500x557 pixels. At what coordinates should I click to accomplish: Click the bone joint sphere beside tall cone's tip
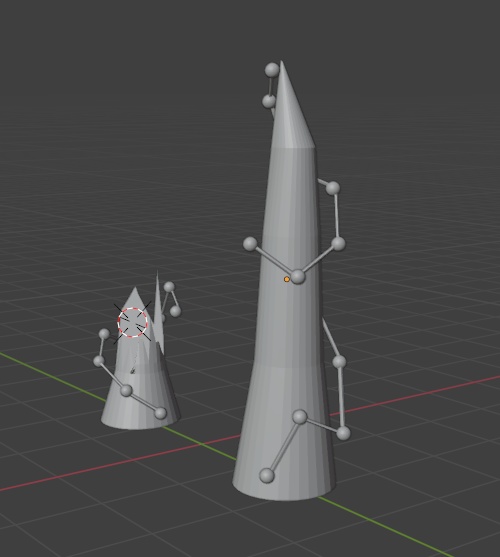click(x=272, y=70)
